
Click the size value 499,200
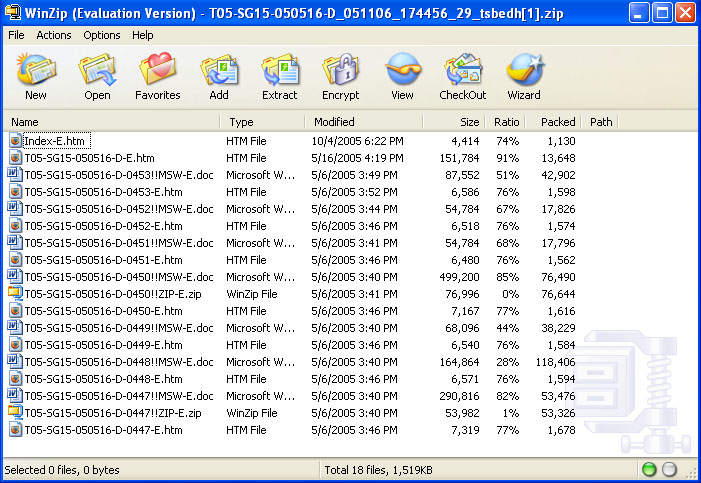tap(459, 277)
